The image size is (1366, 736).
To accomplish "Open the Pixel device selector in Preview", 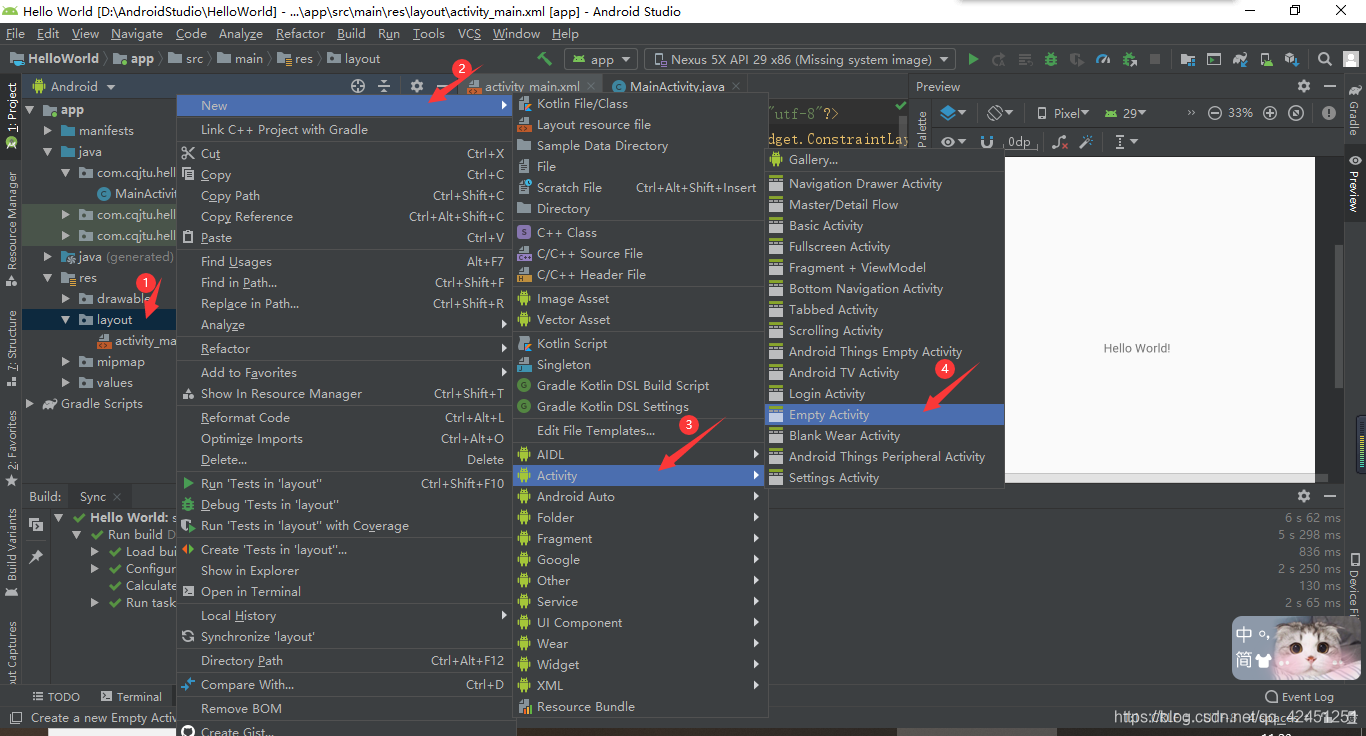I will [x=1062, y=113].
